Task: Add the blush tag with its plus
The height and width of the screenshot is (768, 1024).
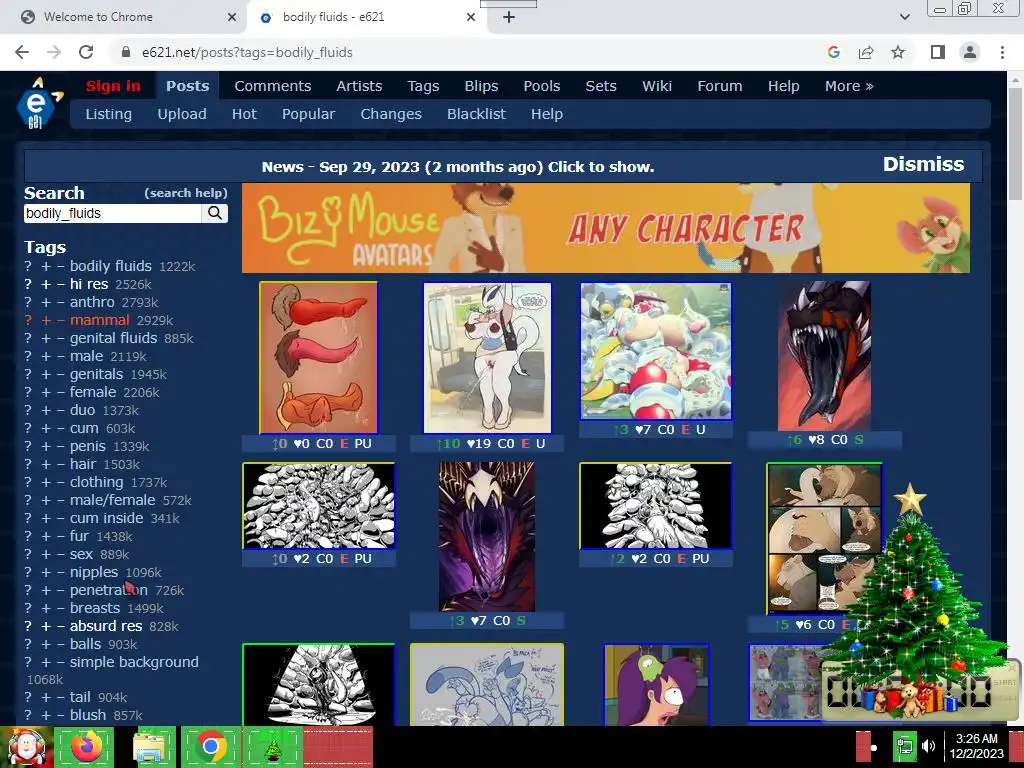Action: pyautogui.click(x=46, y=715)
